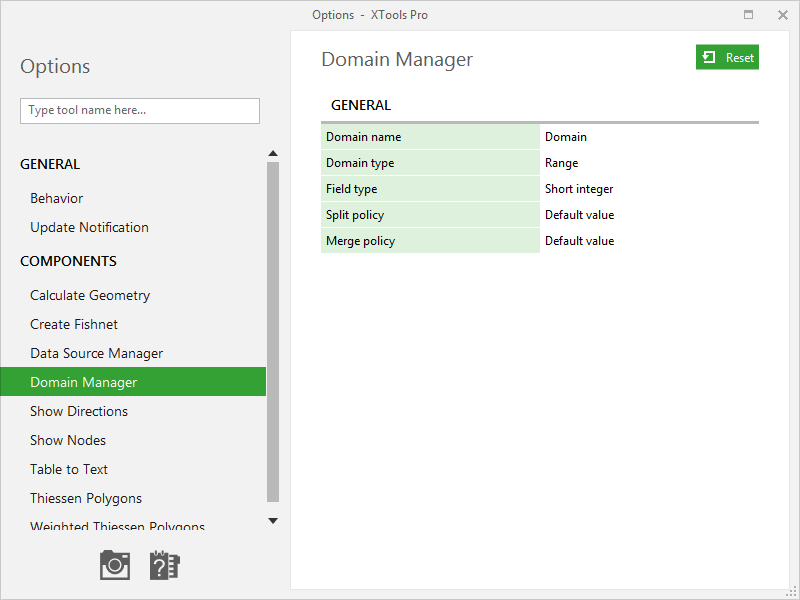Click the tool name search field
Image resolution: width=800 pixels, height=600 pixels.
140,111
